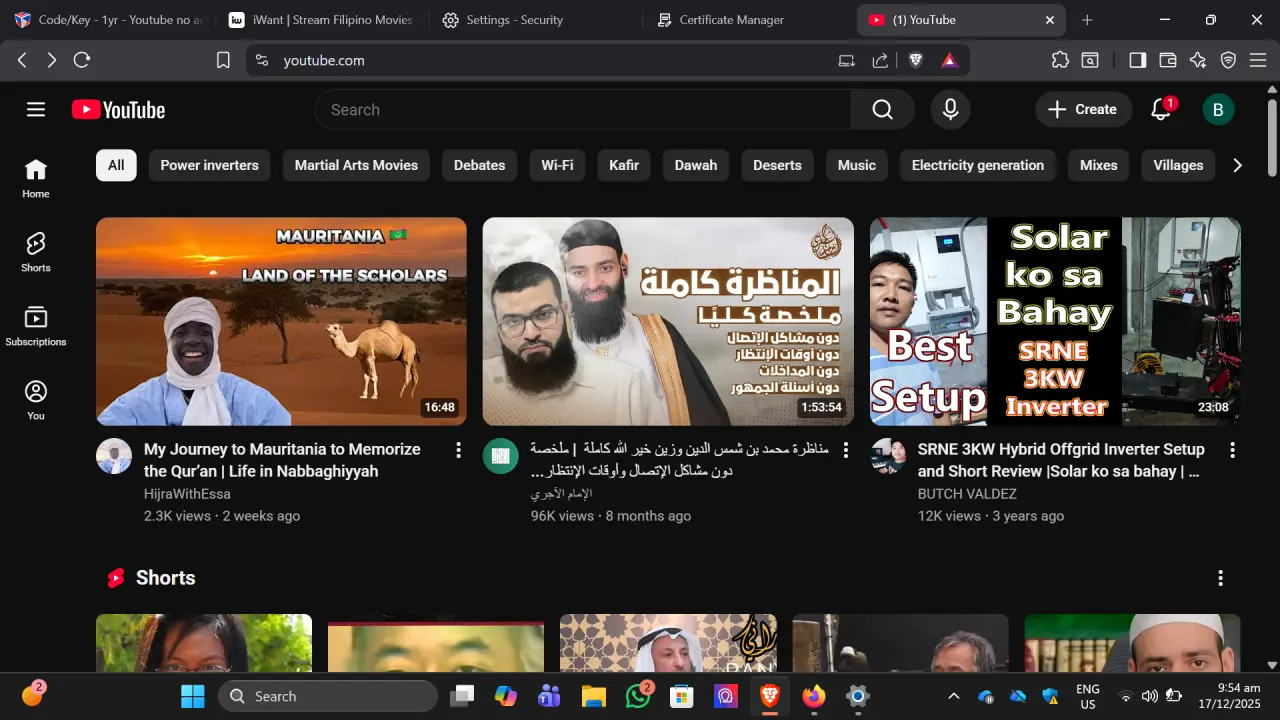Select the Wi-Fi chip
This screenshot has height=720, width=1280.
coord(557,165)
